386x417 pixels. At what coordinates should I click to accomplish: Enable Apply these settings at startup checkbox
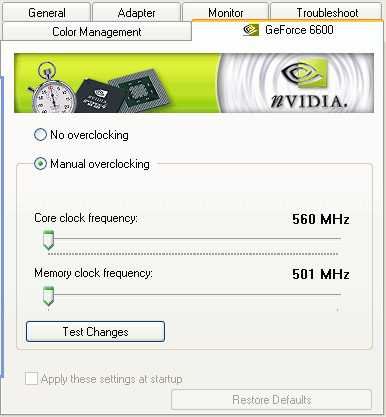coord(31,379)
